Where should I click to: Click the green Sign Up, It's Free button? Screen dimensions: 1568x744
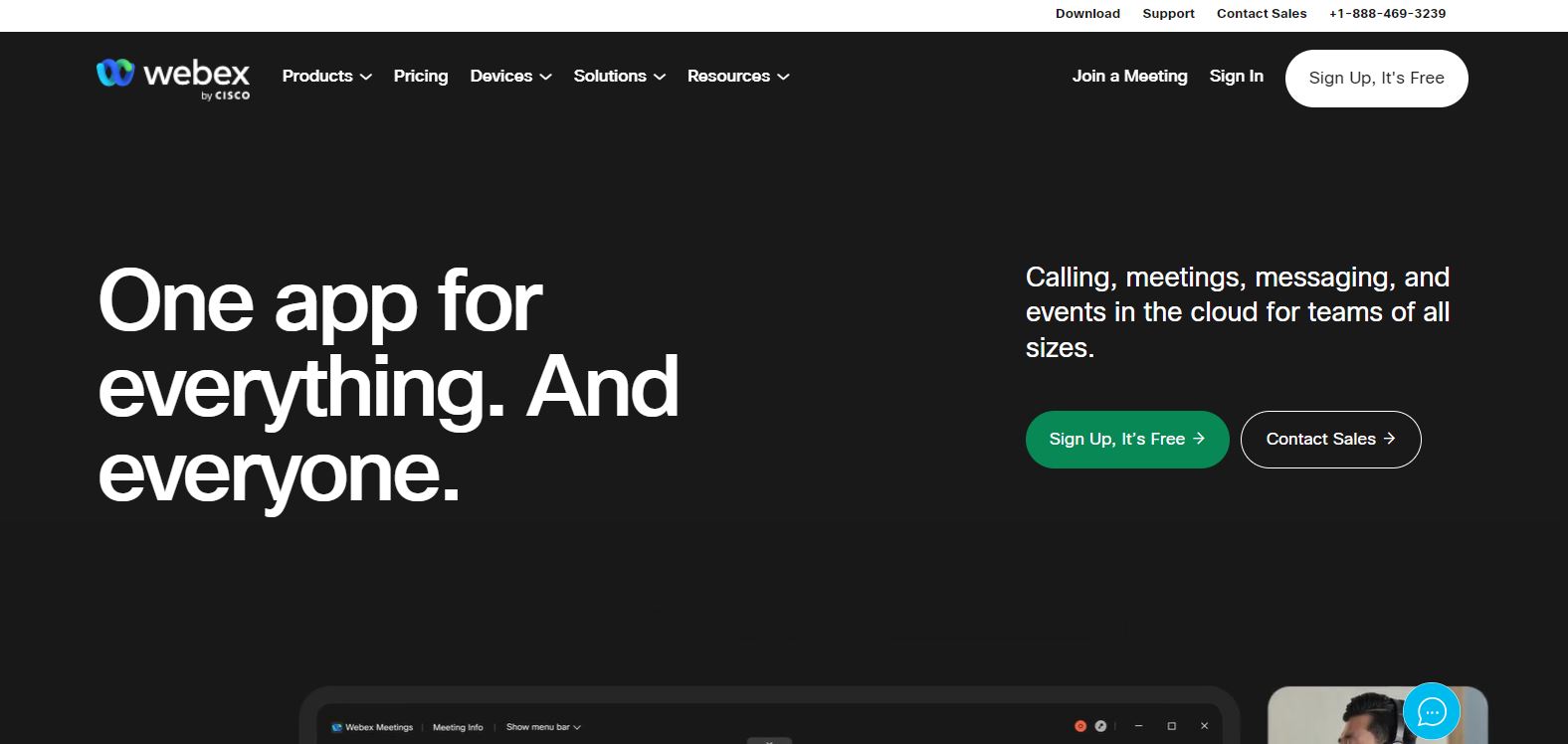(1127, 439)
